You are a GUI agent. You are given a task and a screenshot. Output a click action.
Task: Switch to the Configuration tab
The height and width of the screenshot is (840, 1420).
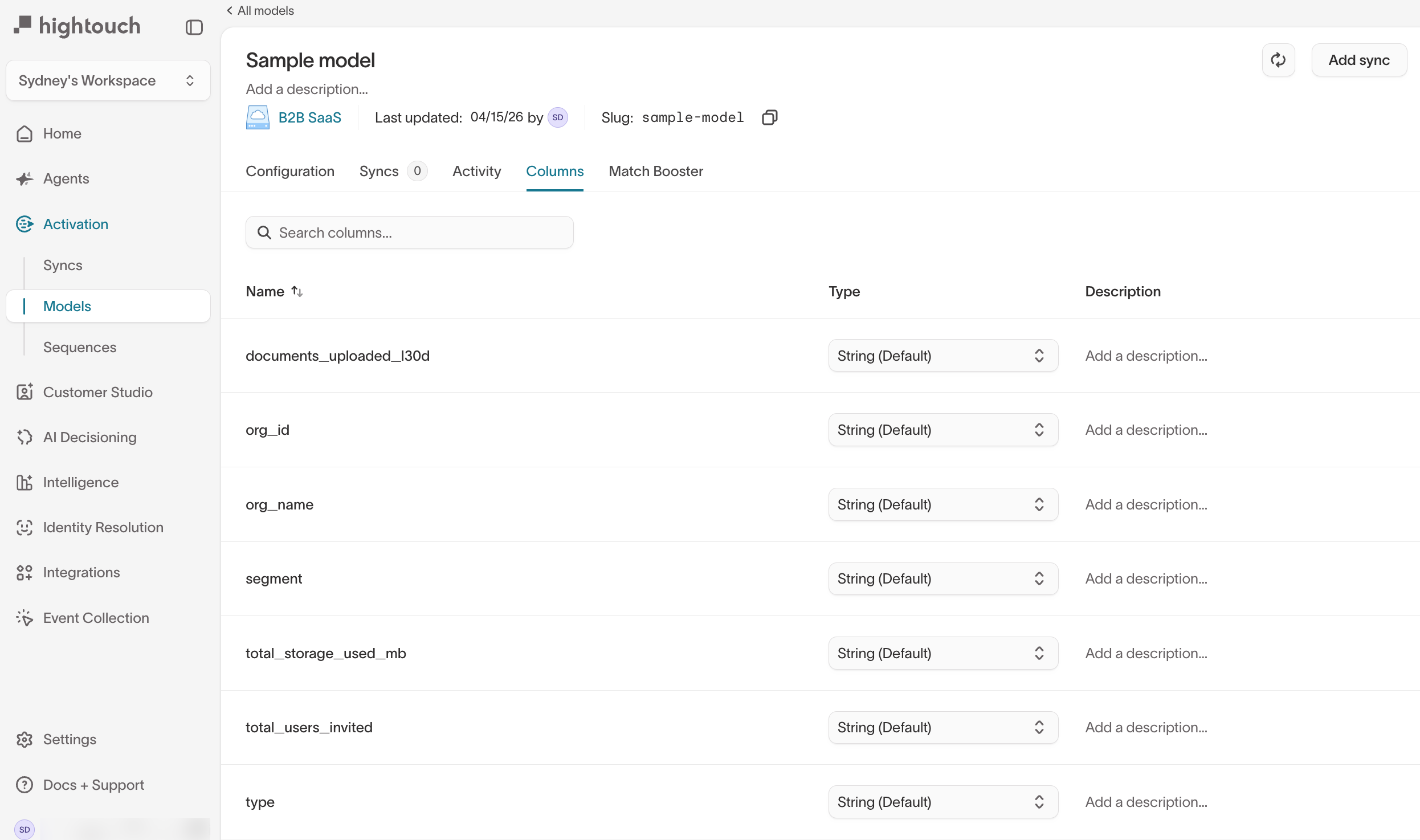tap(289, 171)
